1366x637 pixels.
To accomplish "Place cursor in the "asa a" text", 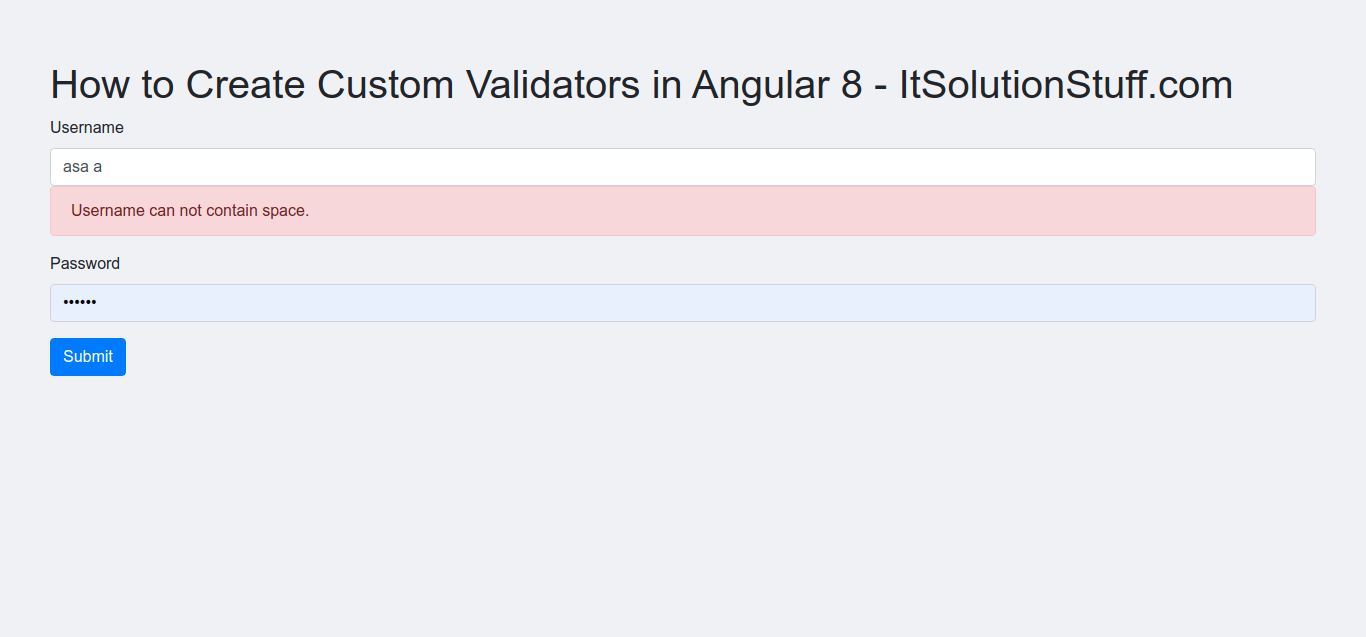I will tap(82, 167).
